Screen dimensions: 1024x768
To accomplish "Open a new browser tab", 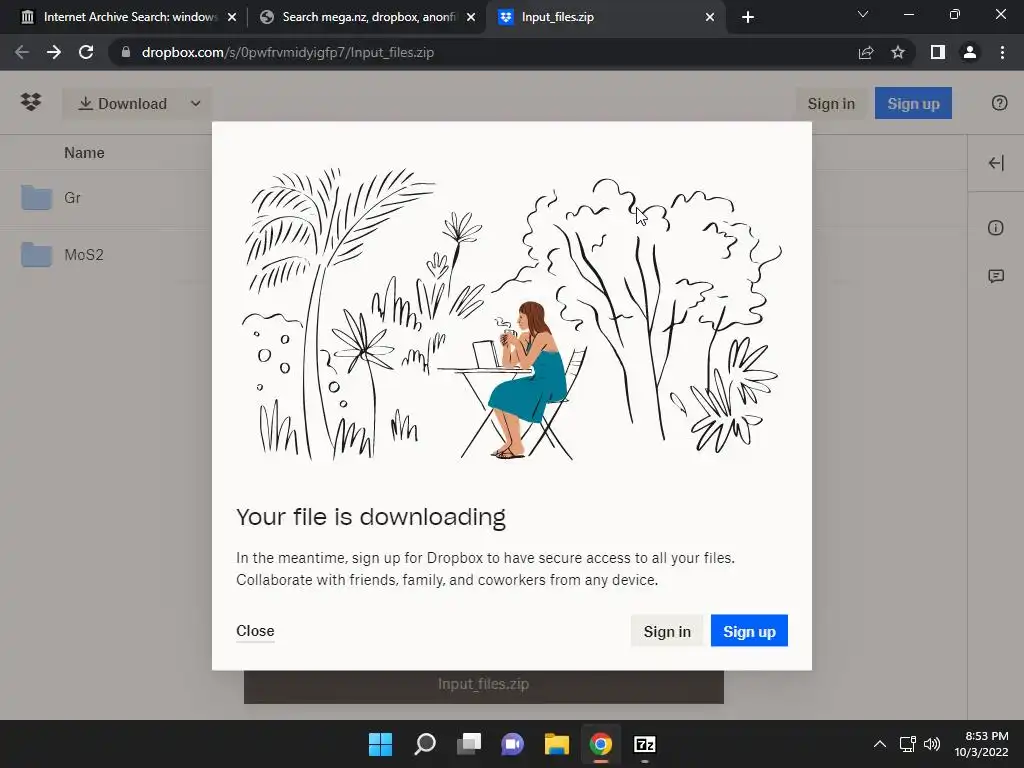I will [x=748, y=17].
